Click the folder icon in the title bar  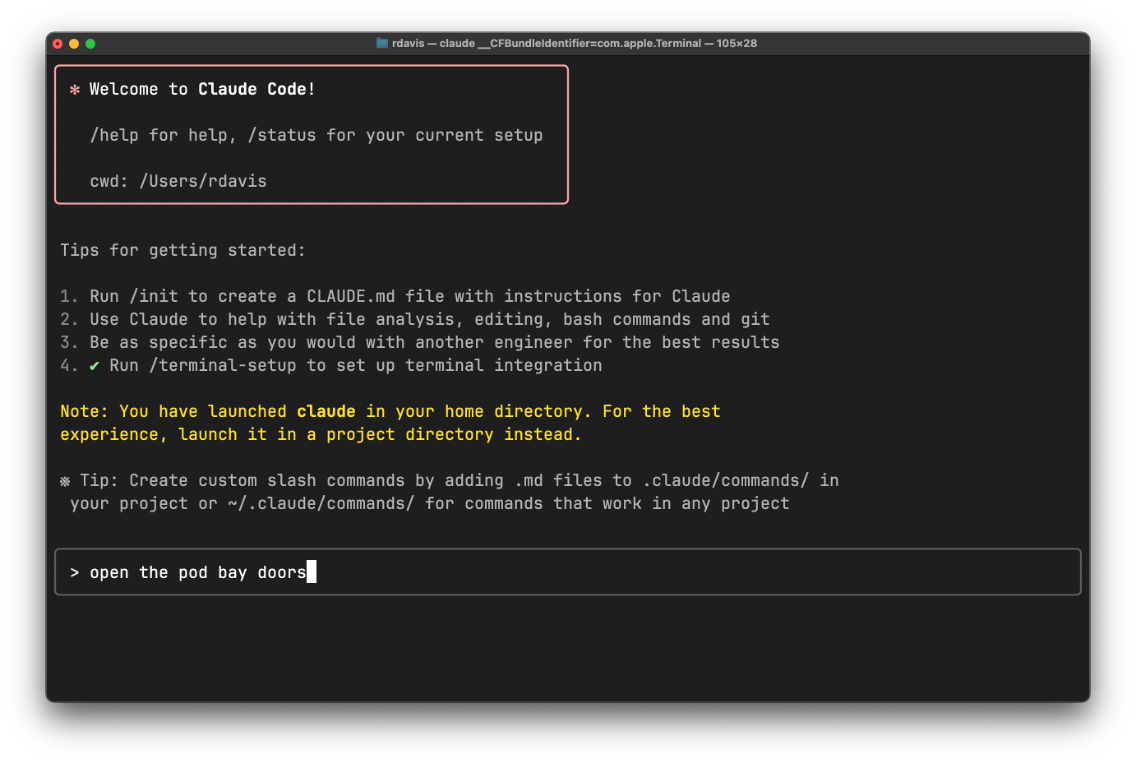point(382,43)
